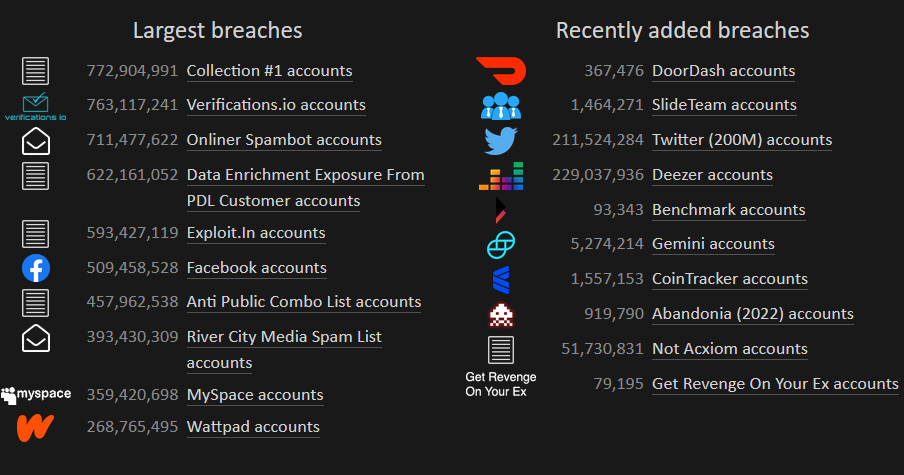Open Collection #1 accounts link
This screenshot has width=904, height=475.
pyautogui.click(x=269, y=71)
